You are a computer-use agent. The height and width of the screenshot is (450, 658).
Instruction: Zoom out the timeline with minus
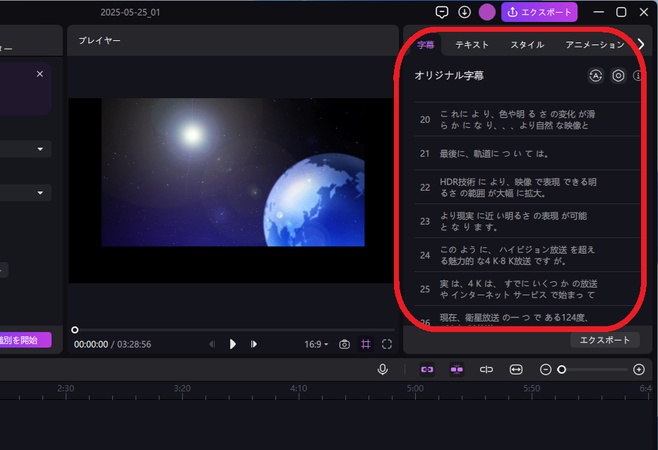pos(546,369)
